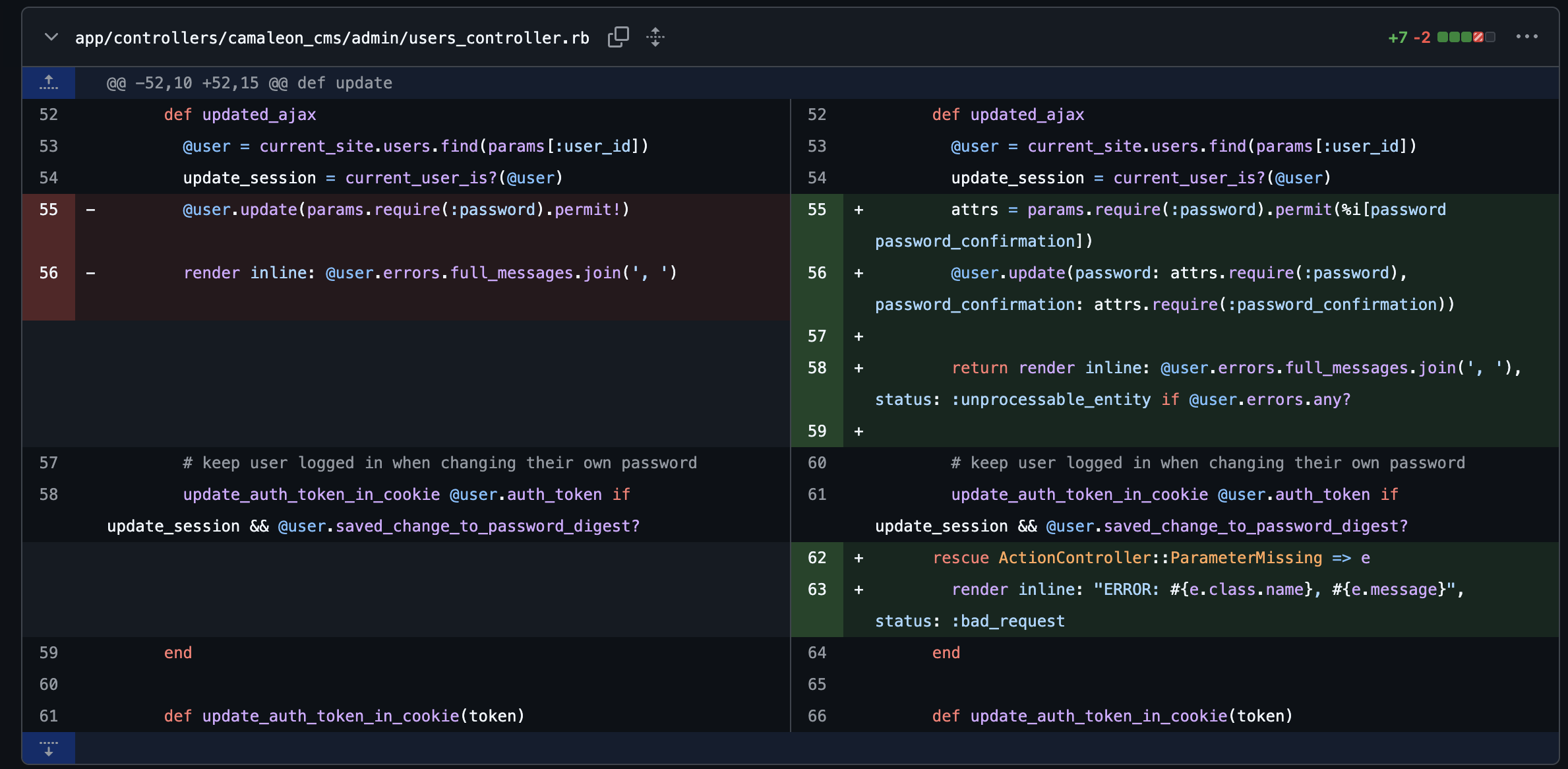
Task: Click the +7 -2 diffstat indicator
Action: coord(1441,38)
